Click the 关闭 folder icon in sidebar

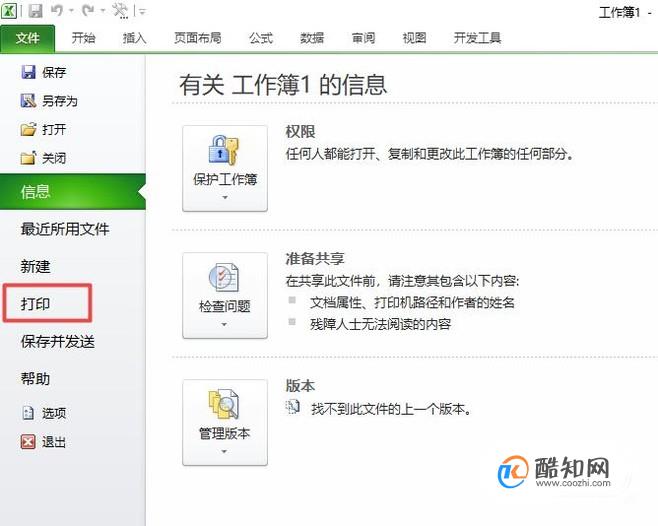(x=28, y=158)
